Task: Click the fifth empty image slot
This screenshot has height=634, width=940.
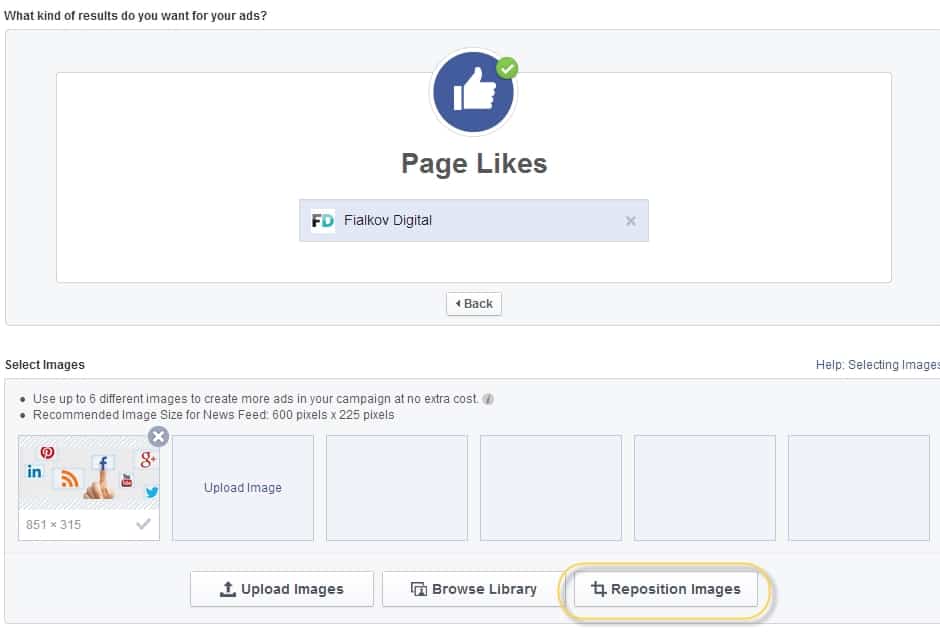Action: (705, 488)
